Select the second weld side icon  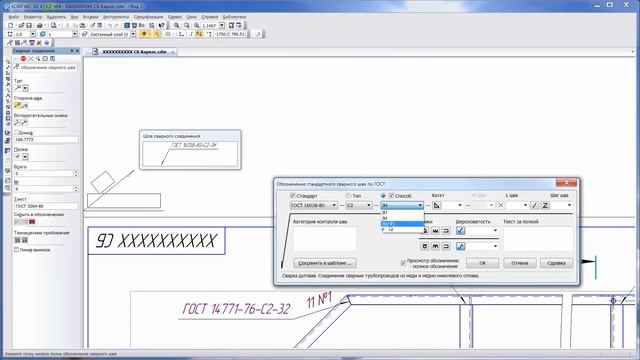point(25,106)
